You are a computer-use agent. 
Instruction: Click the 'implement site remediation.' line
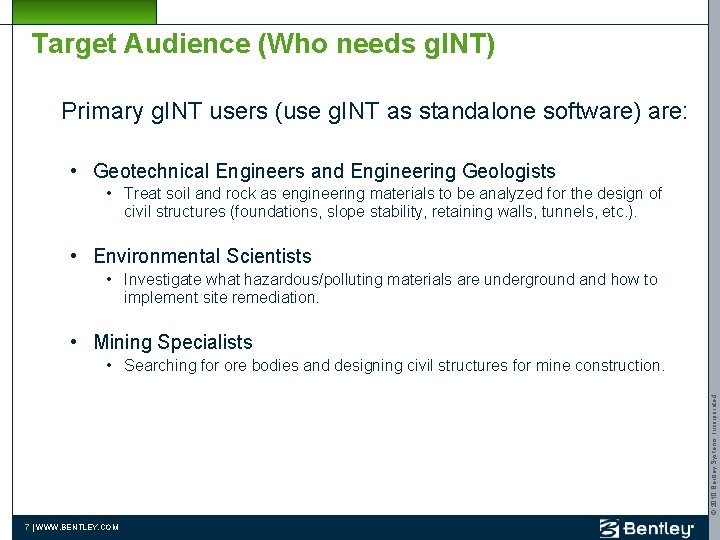[221, 298]
